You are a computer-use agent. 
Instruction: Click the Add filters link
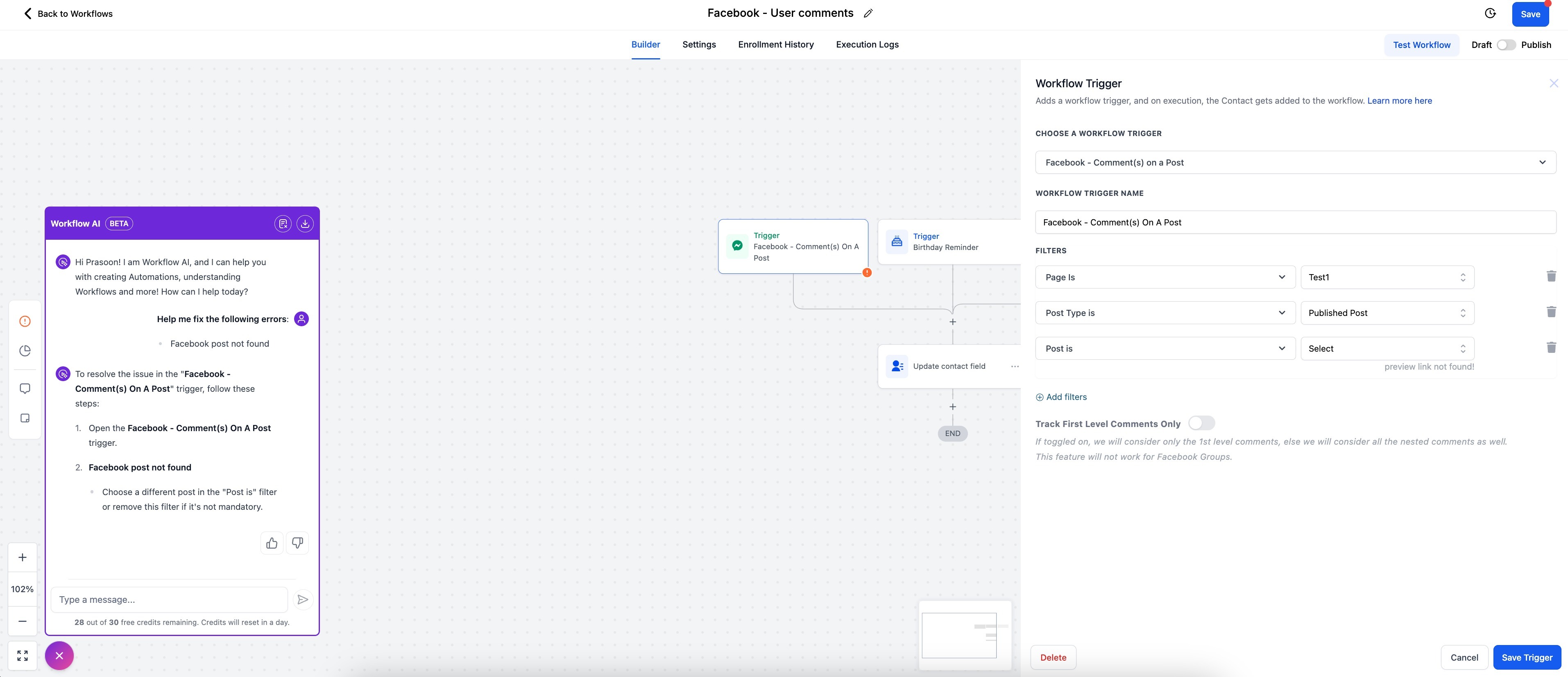pos(1061,397)
